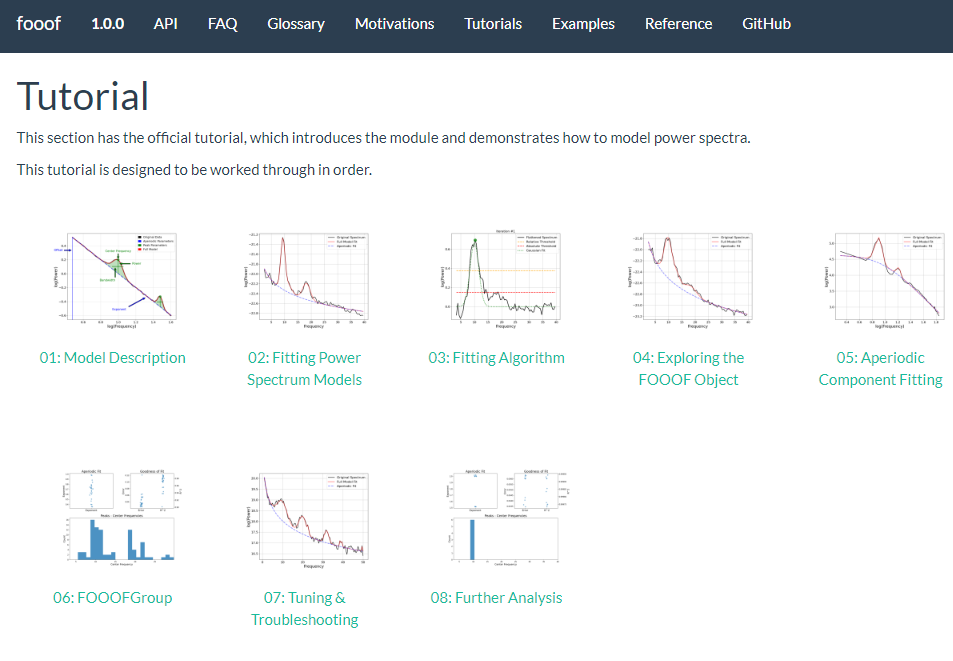The height and width of the screenshot is (661, 953).
Task: Click the fooof brand logo
Action: (39, 23)
